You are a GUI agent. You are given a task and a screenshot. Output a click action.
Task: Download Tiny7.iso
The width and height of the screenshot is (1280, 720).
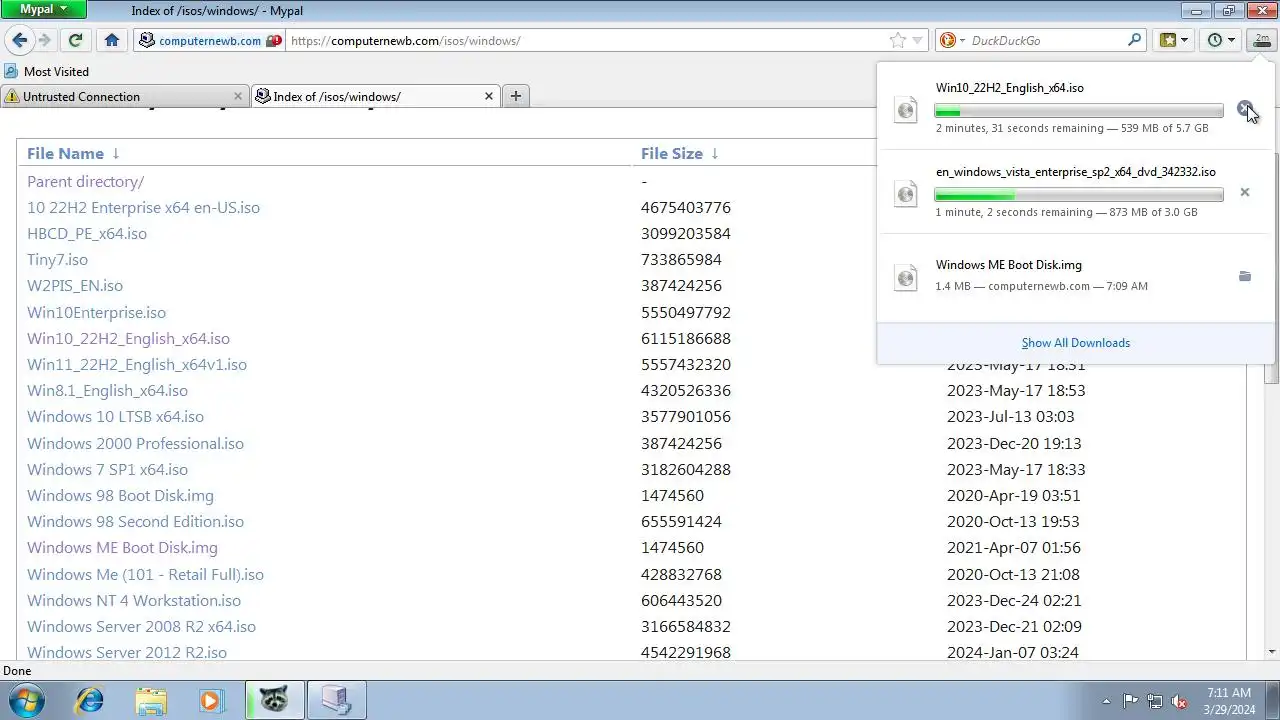coord(57,260)
